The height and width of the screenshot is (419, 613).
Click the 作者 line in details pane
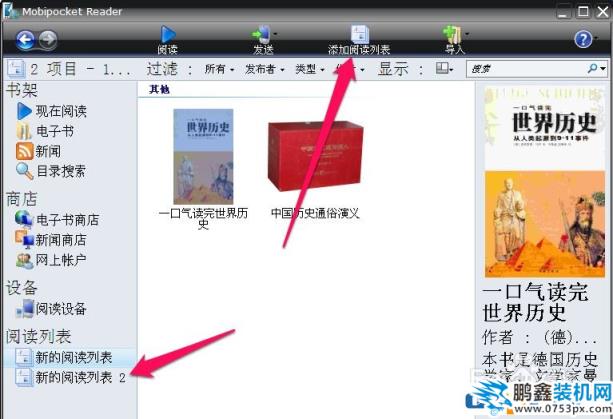[540, 337]
